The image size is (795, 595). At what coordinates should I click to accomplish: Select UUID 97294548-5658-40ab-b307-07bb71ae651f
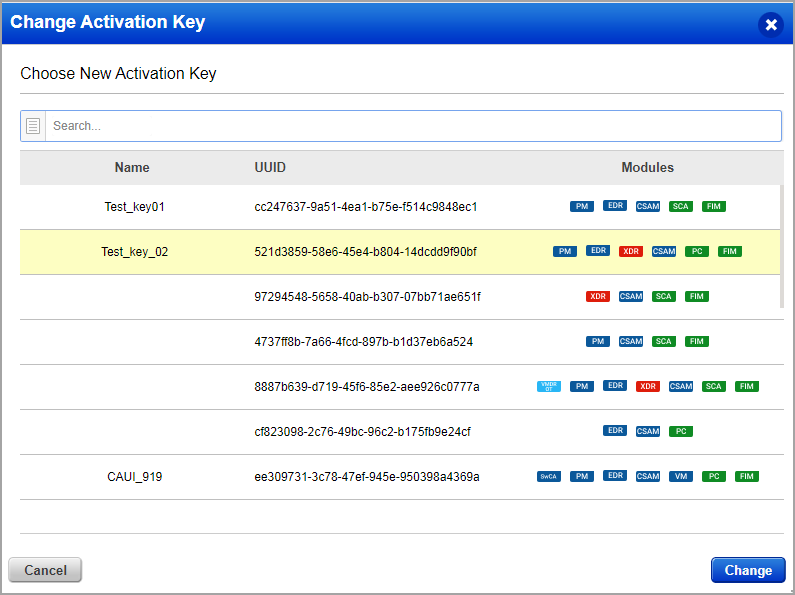(368, 297)
